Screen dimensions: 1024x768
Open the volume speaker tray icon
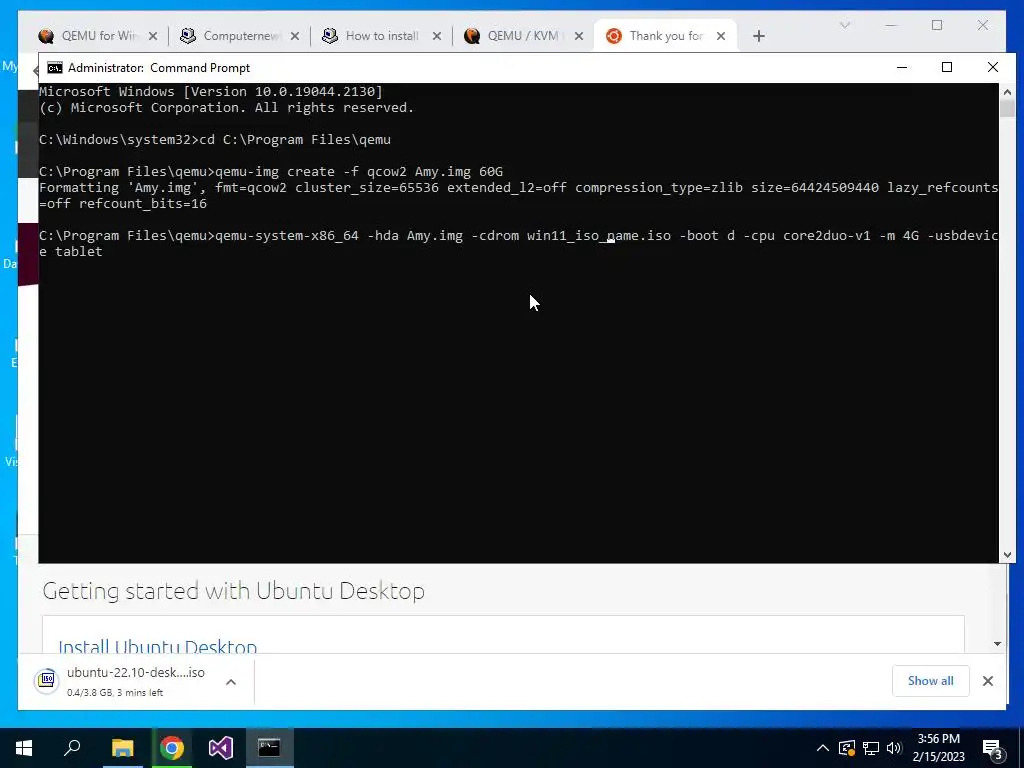click(894, 748)
